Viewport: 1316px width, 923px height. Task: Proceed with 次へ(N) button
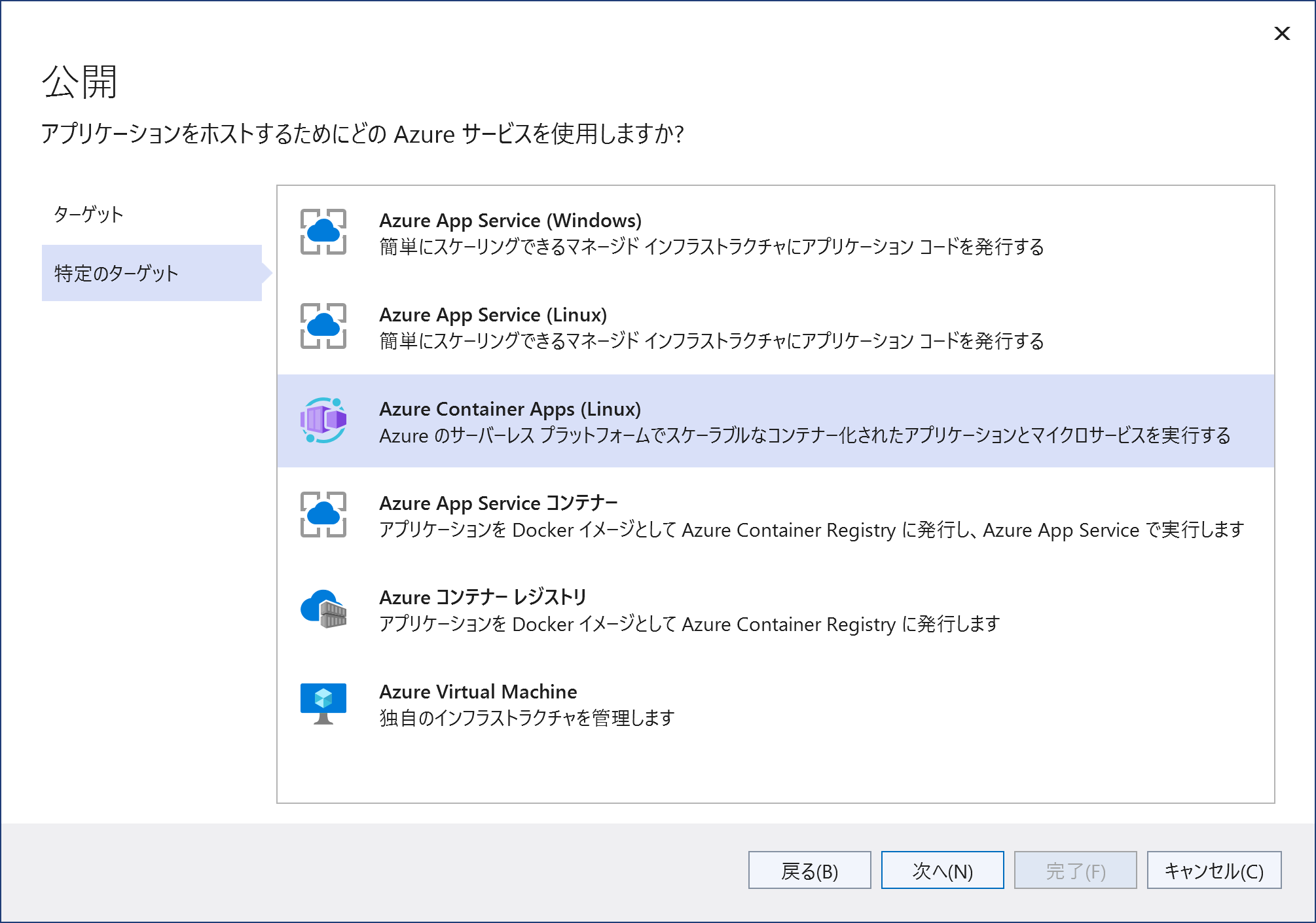942,870
